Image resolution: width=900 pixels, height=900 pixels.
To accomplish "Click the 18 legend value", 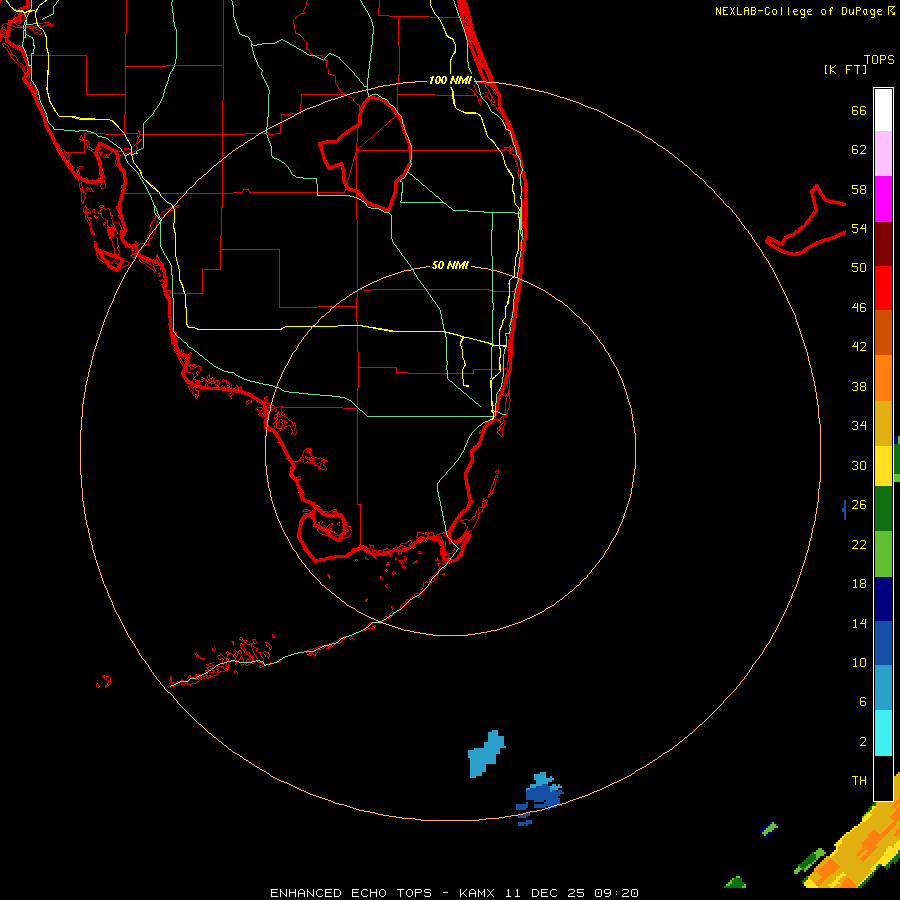I will 859,584.
